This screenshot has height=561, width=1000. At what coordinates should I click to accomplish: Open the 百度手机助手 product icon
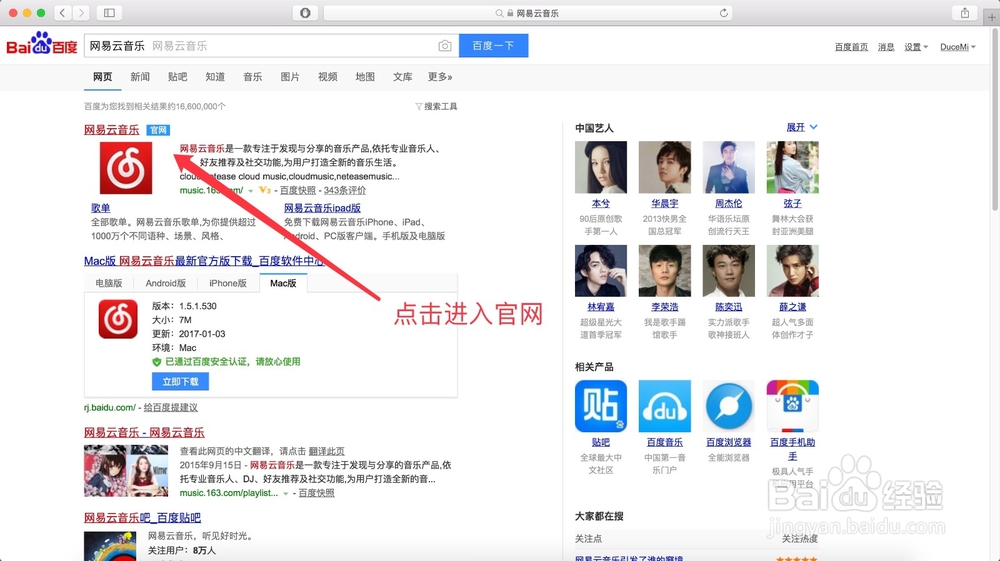(x=792, y=406)
